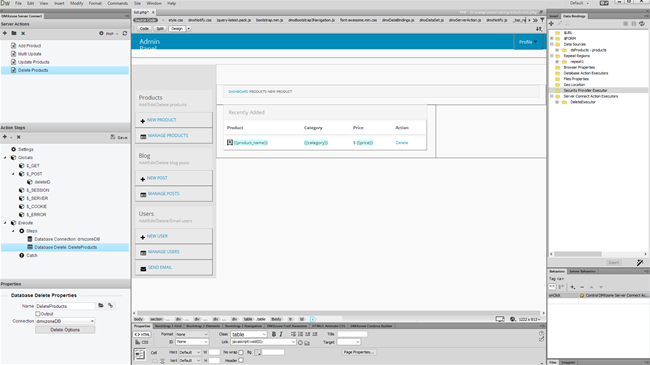Click the MANAGE USERS link
The height and width of the screenshot is (365, 650).
(164, 252)
